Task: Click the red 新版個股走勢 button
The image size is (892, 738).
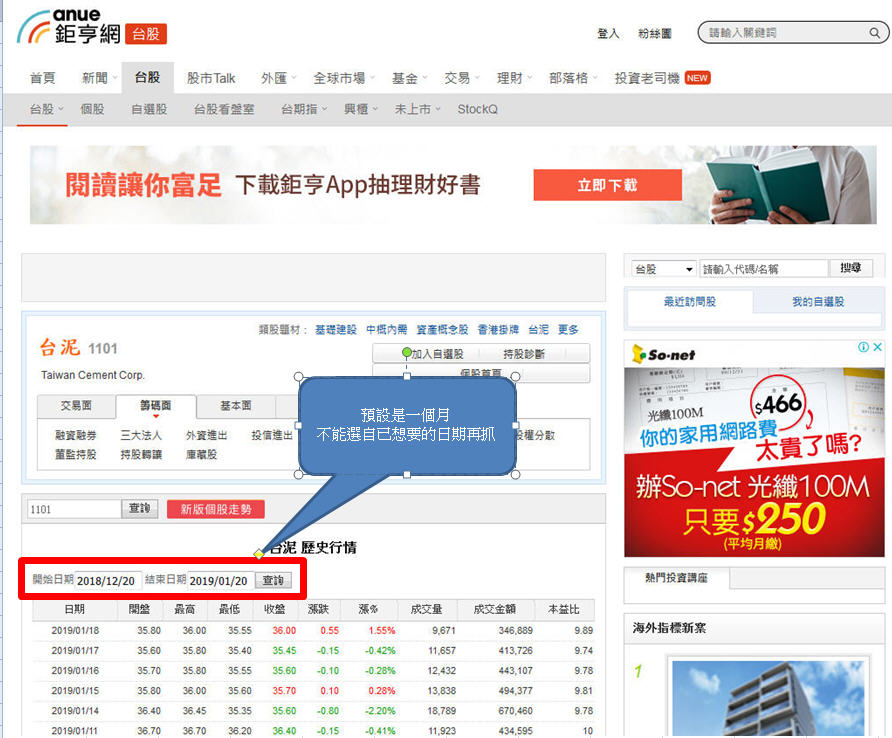Action: [x=216, y=509]
